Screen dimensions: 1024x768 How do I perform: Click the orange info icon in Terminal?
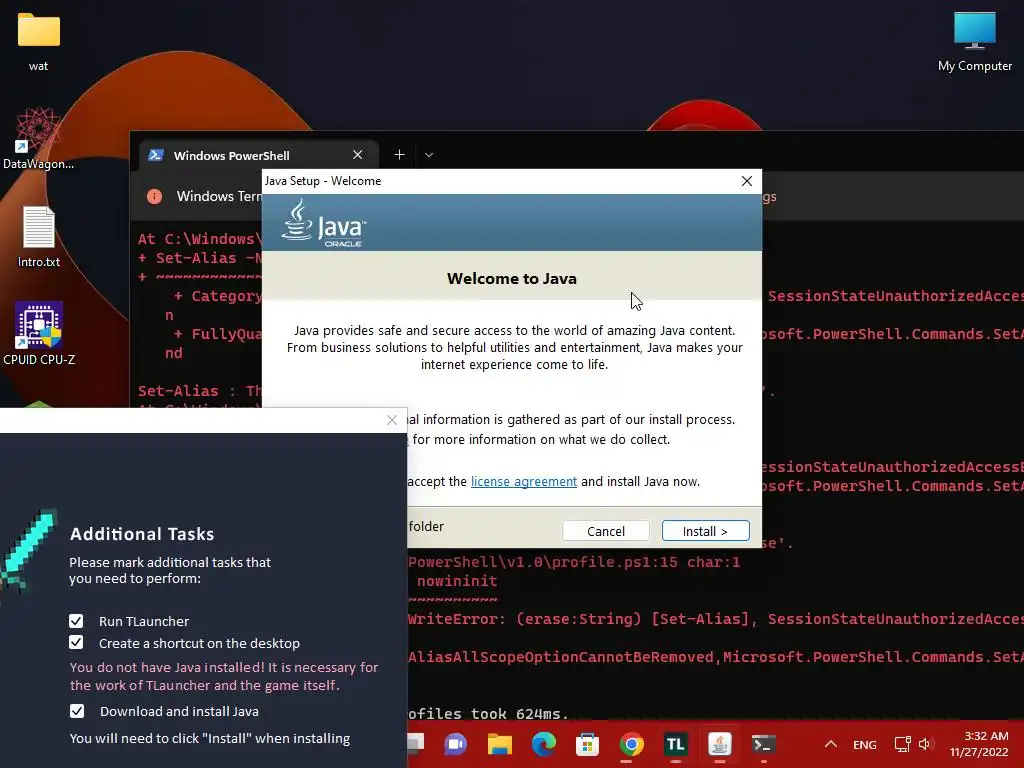tap(154, 196)
